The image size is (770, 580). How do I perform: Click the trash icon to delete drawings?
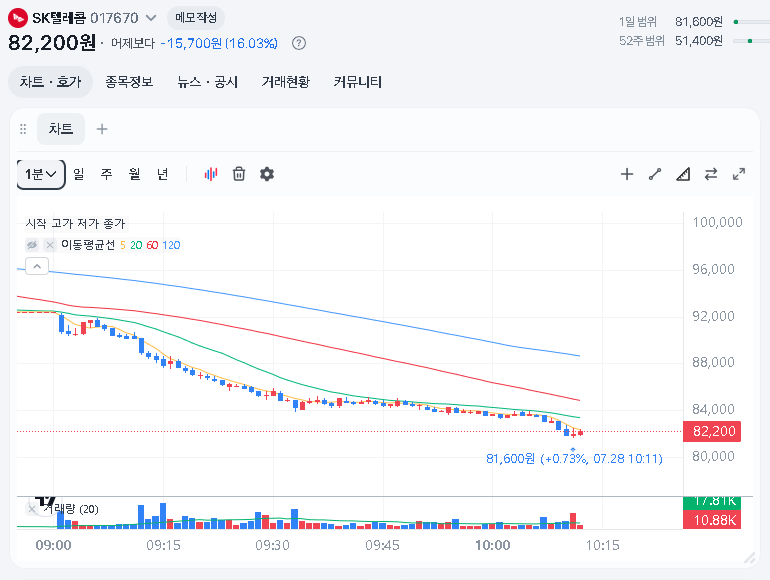239,174
